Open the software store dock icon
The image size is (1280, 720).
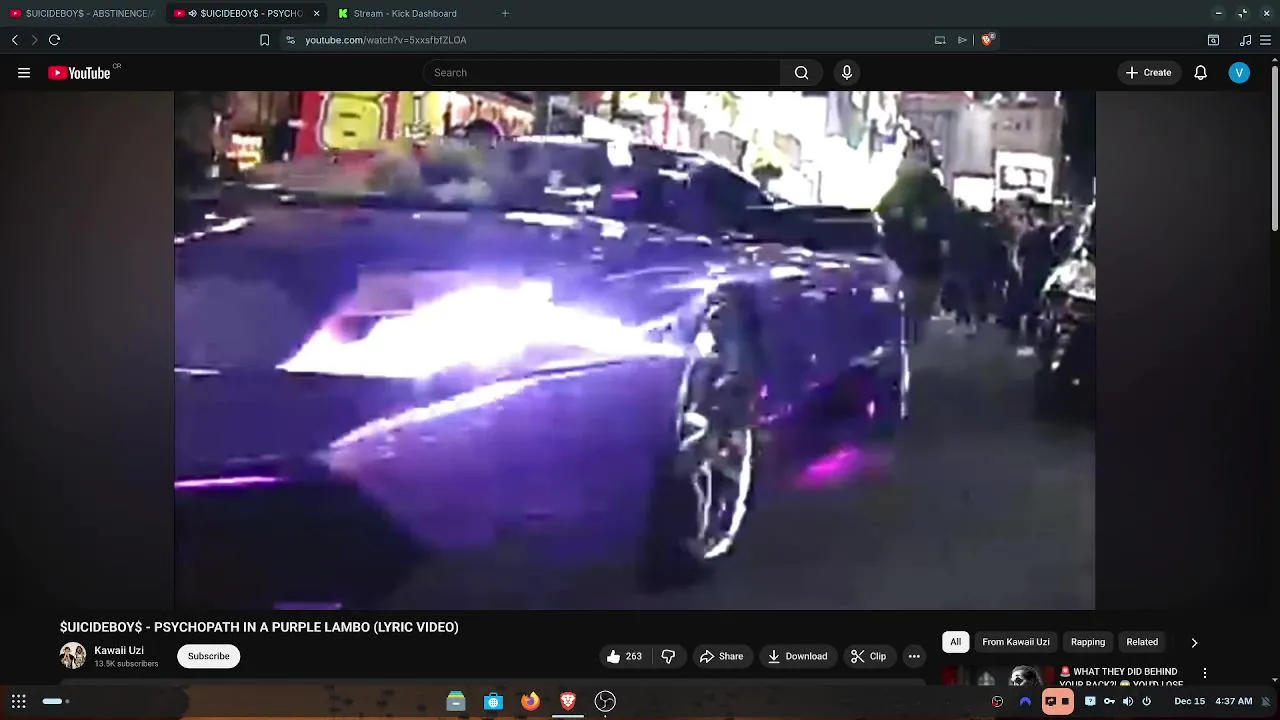click(x=493, y=701)
